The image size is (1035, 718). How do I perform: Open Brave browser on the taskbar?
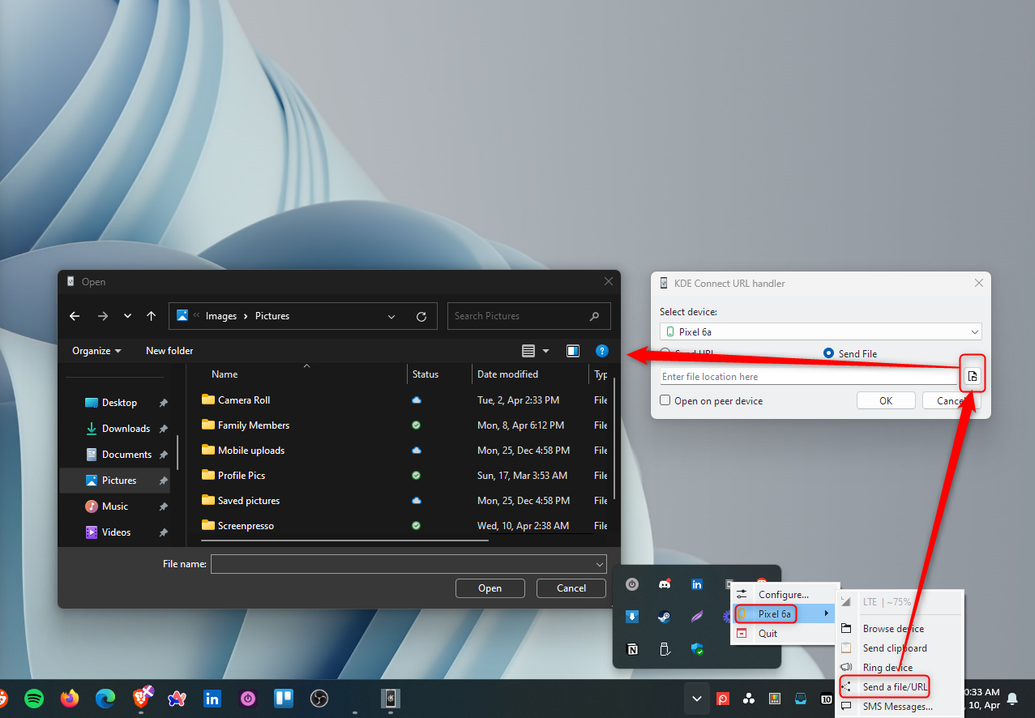pos(141,698)
